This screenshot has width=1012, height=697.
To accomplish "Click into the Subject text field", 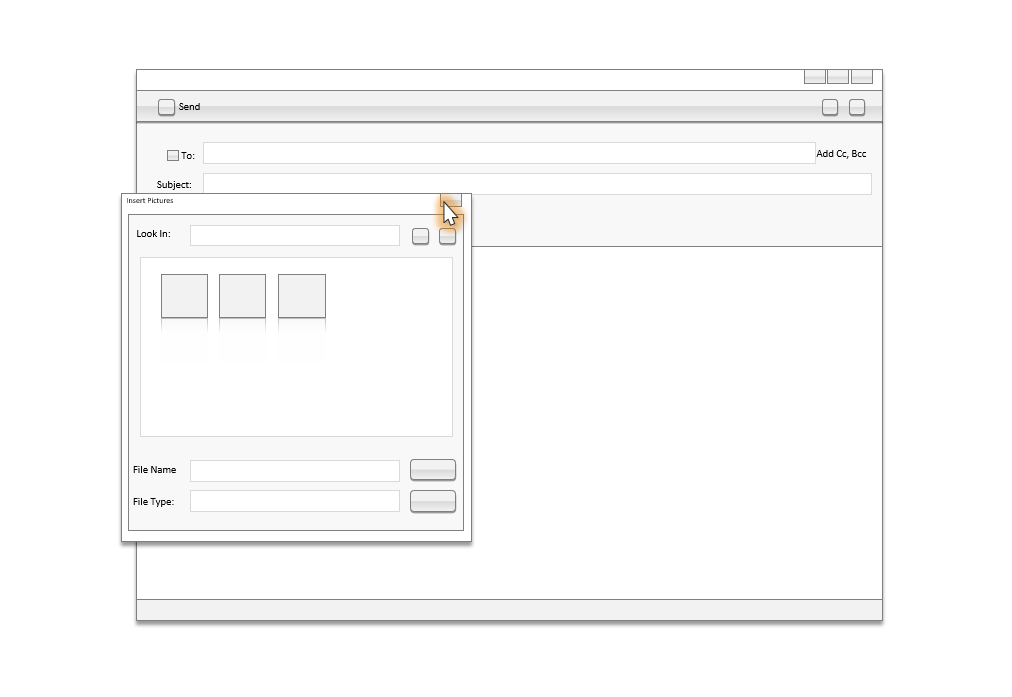I will pos(537,184).
